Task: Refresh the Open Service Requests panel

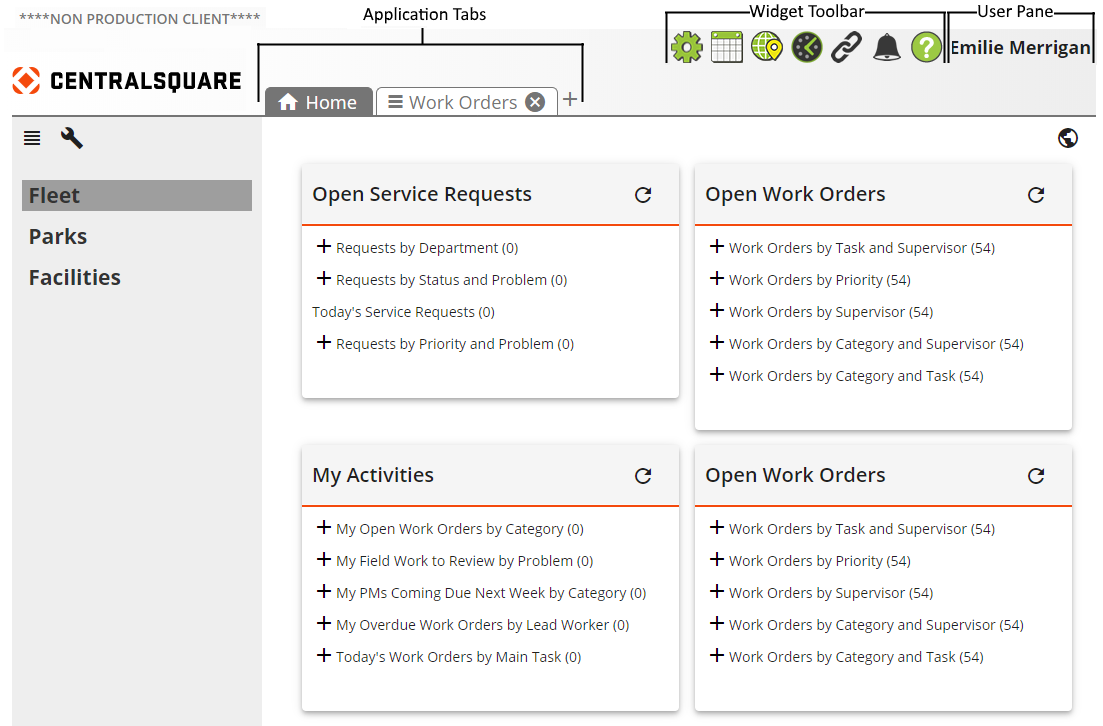Action: click(x=643, y=195)
